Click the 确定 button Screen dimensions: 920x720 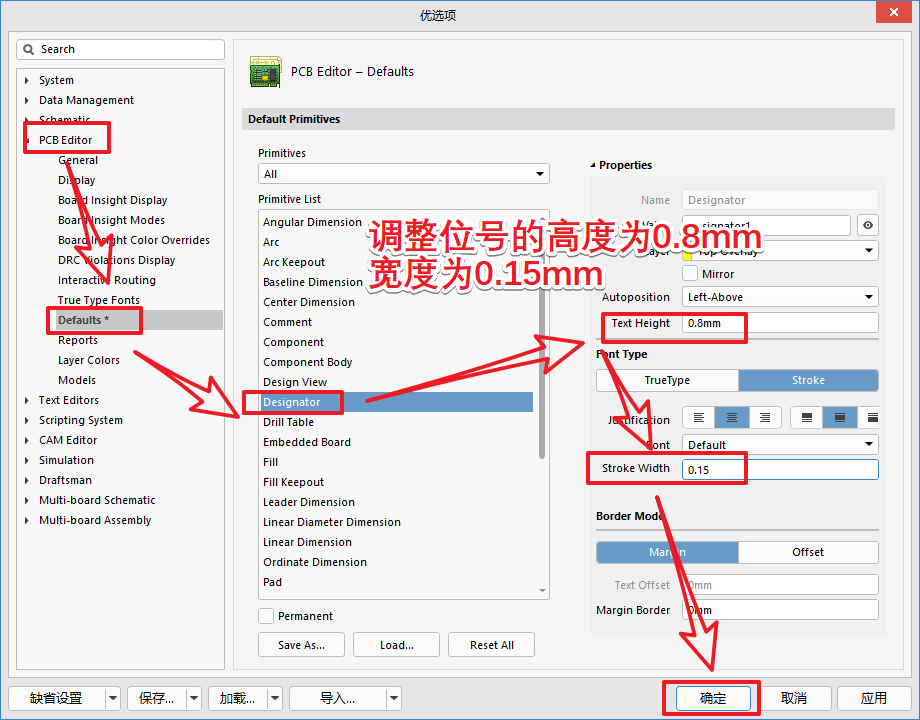[x=713, y=698]
